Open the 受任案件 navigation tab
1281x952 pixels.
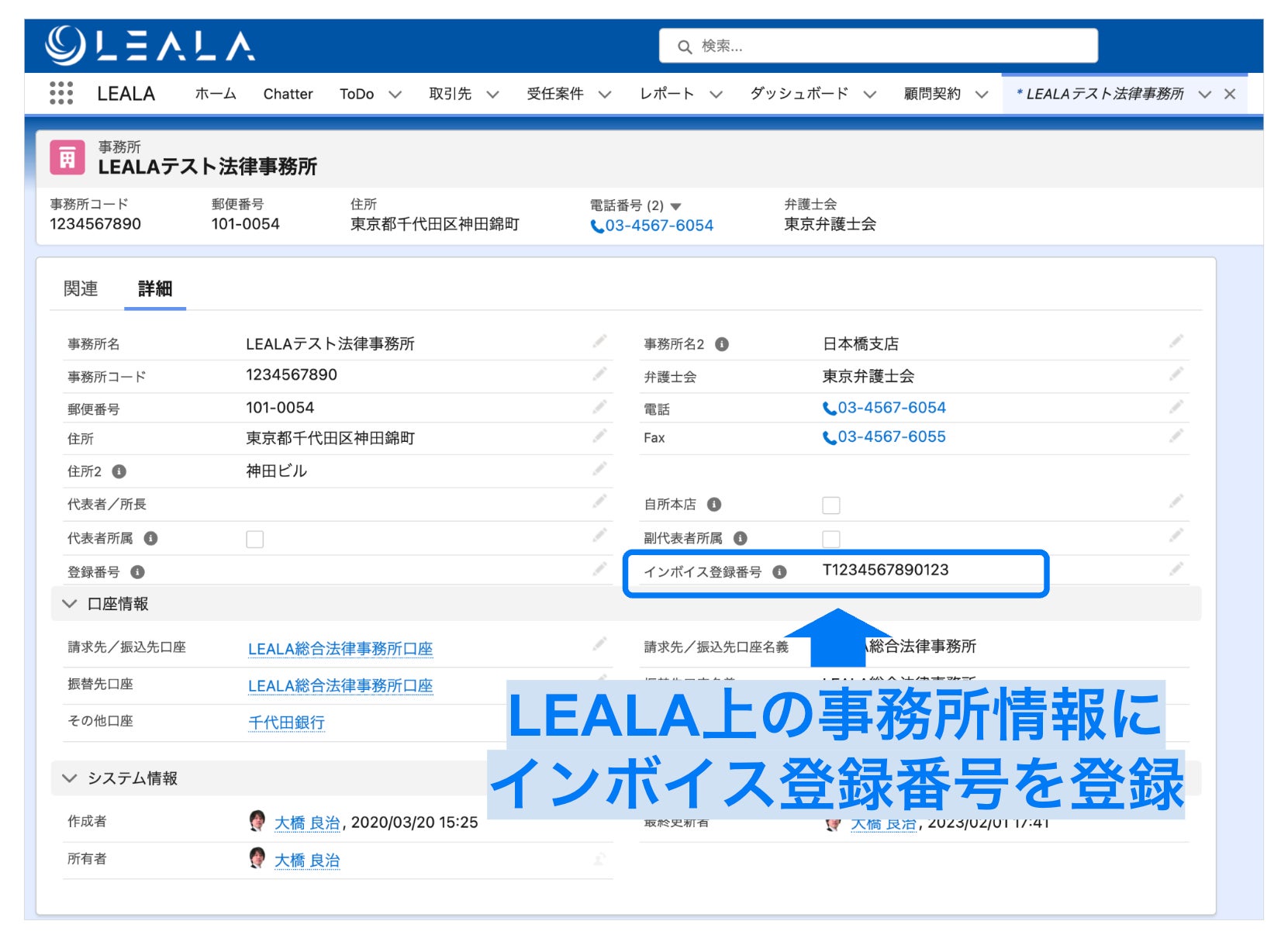pos(555,94)
